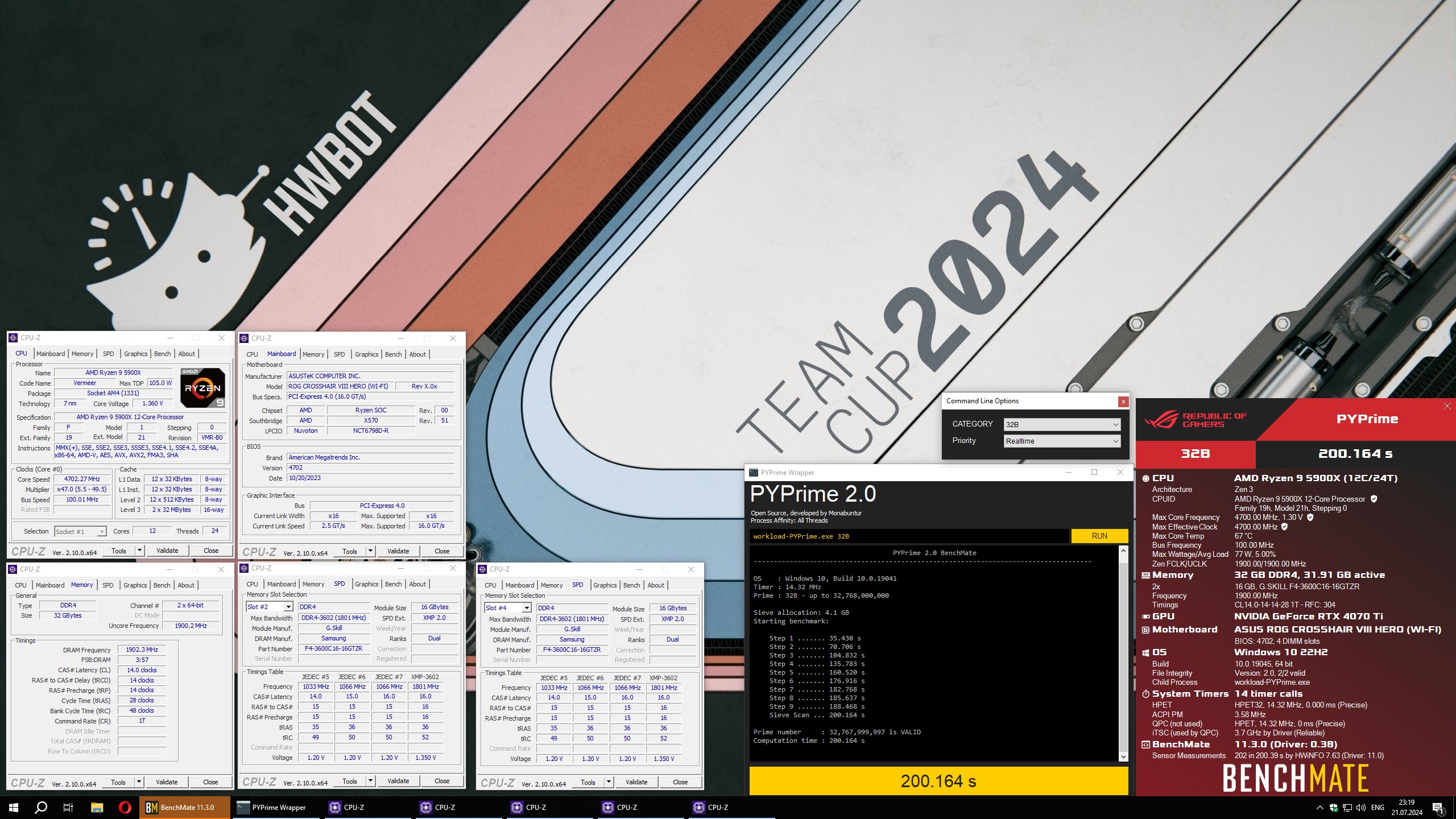Click the 'Prime number : 32,767,999,997 is VALID' line

click(837, 732)
